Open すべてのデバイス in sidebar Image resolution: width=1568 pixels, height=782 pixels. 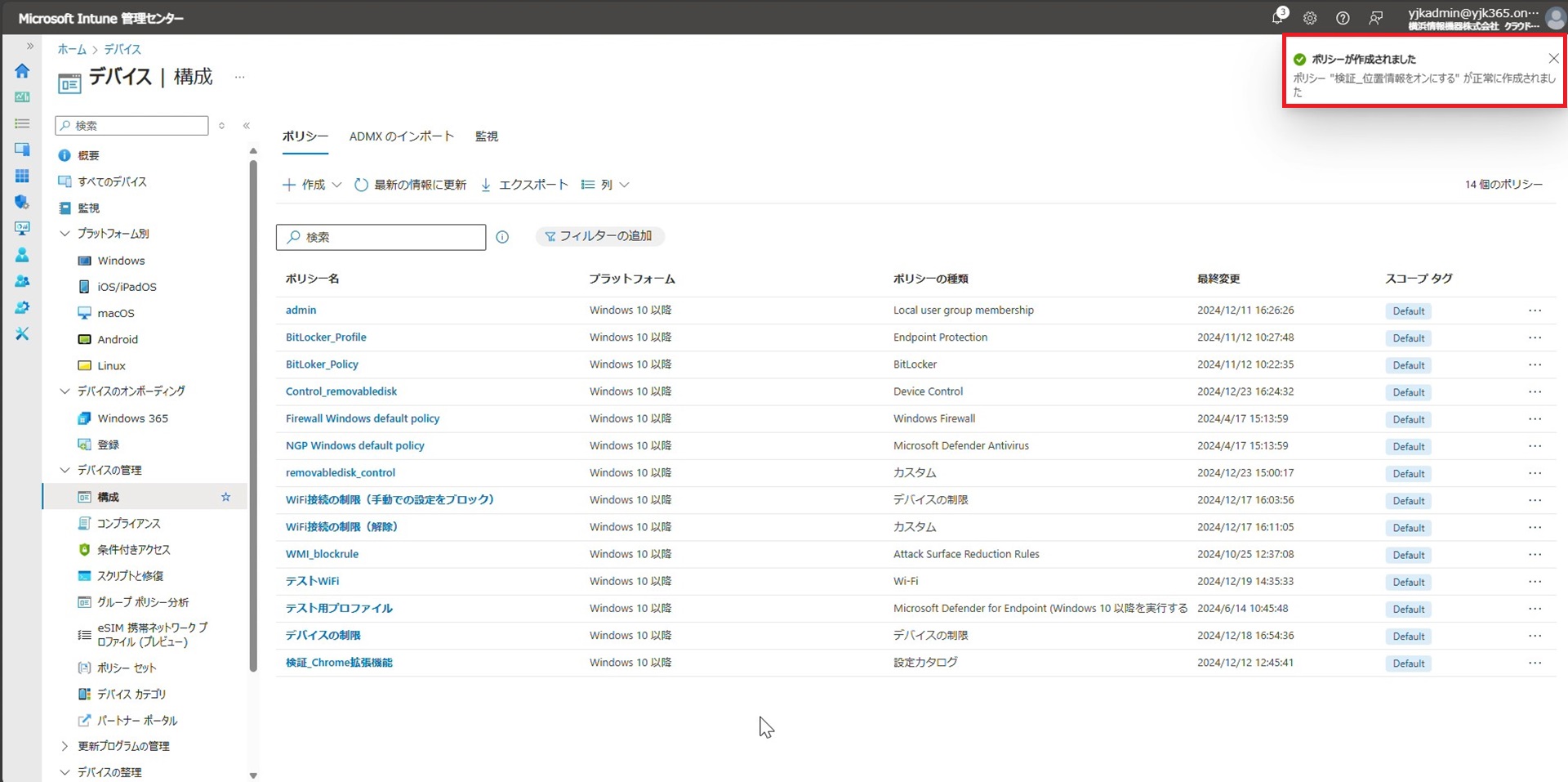112,181
